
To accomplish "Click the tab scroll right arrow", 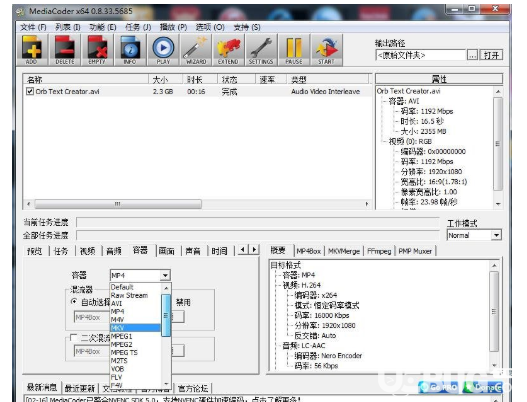I will coord(254,249).
